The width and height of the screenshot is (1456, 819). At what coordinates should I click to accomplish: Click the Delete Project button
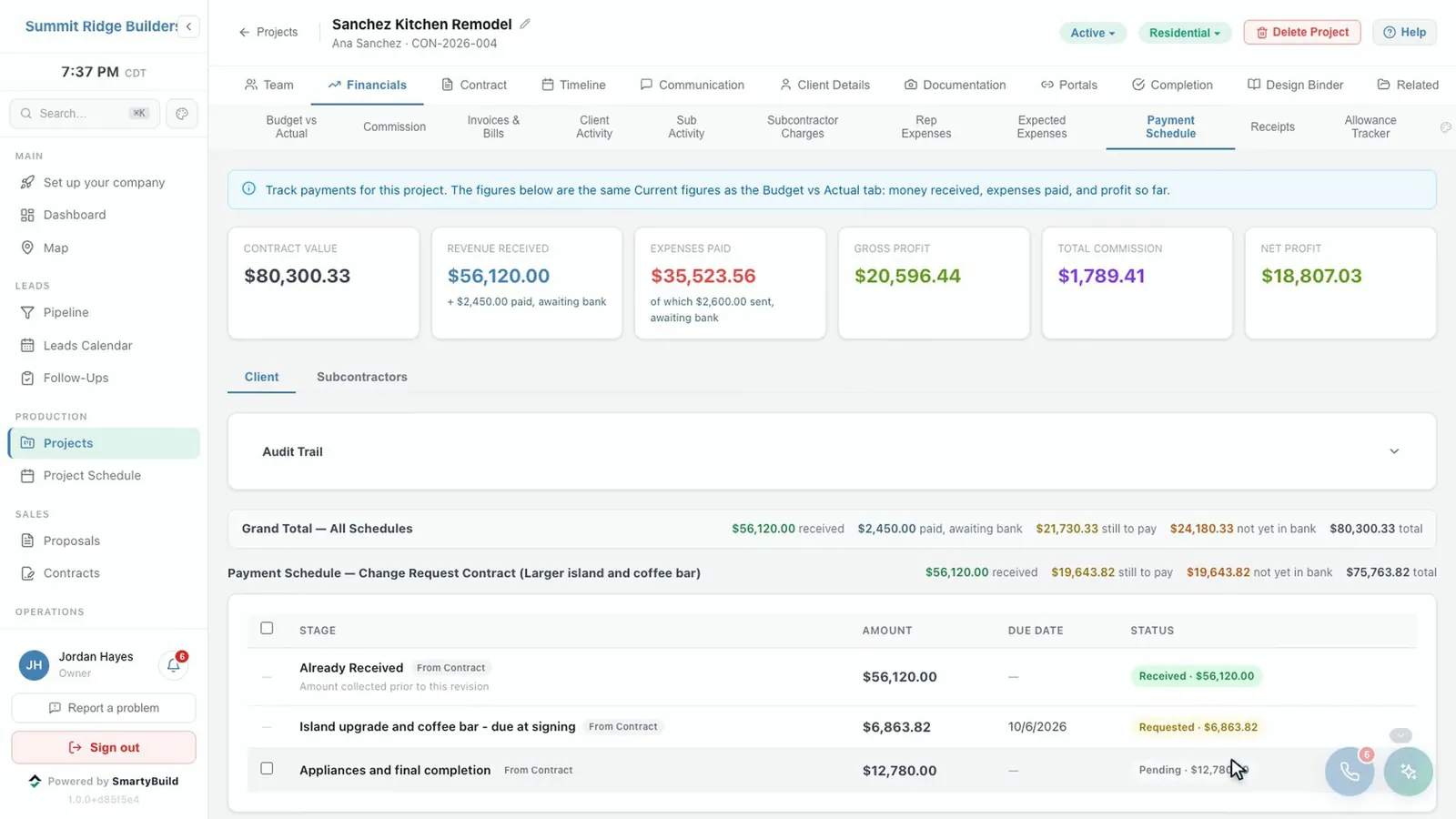click(1302, 32)
